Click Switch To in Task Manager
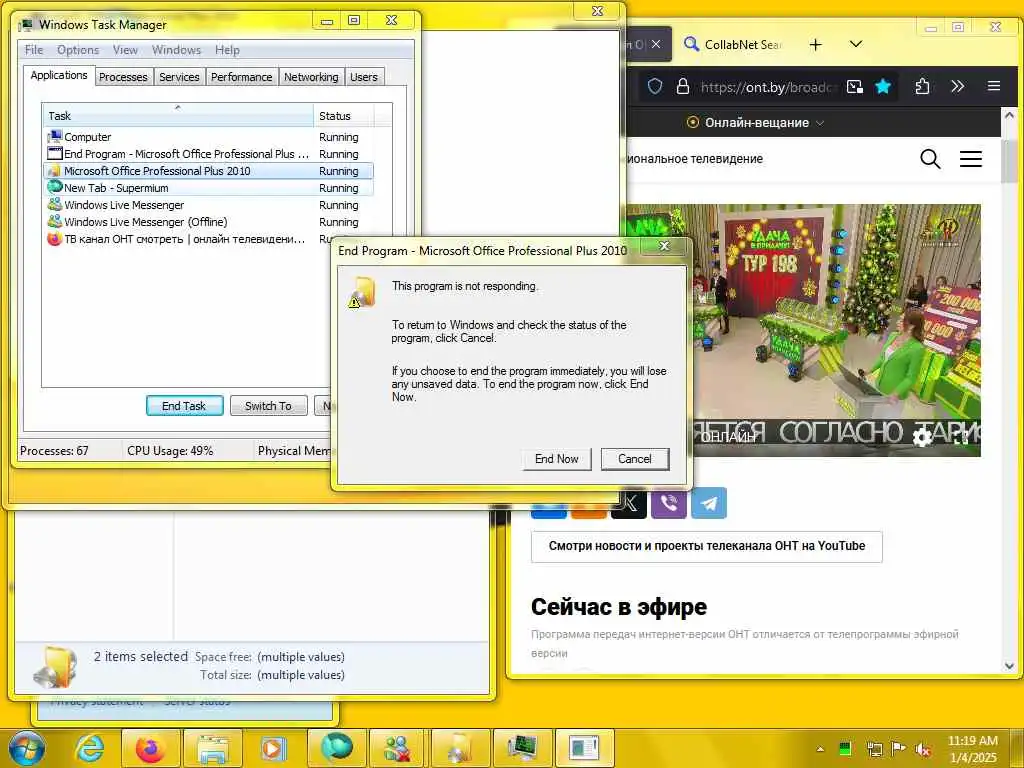Viewport: 1024px width, 768px height. (268, 406)
